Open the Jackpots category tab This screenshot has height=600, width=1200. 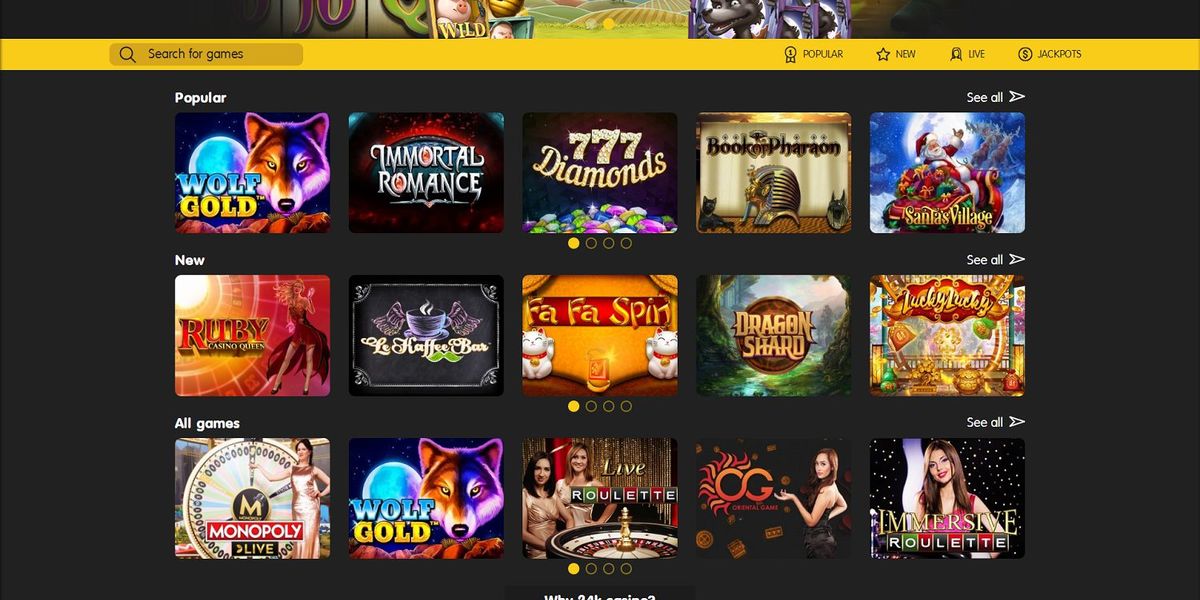(1049, 54)
